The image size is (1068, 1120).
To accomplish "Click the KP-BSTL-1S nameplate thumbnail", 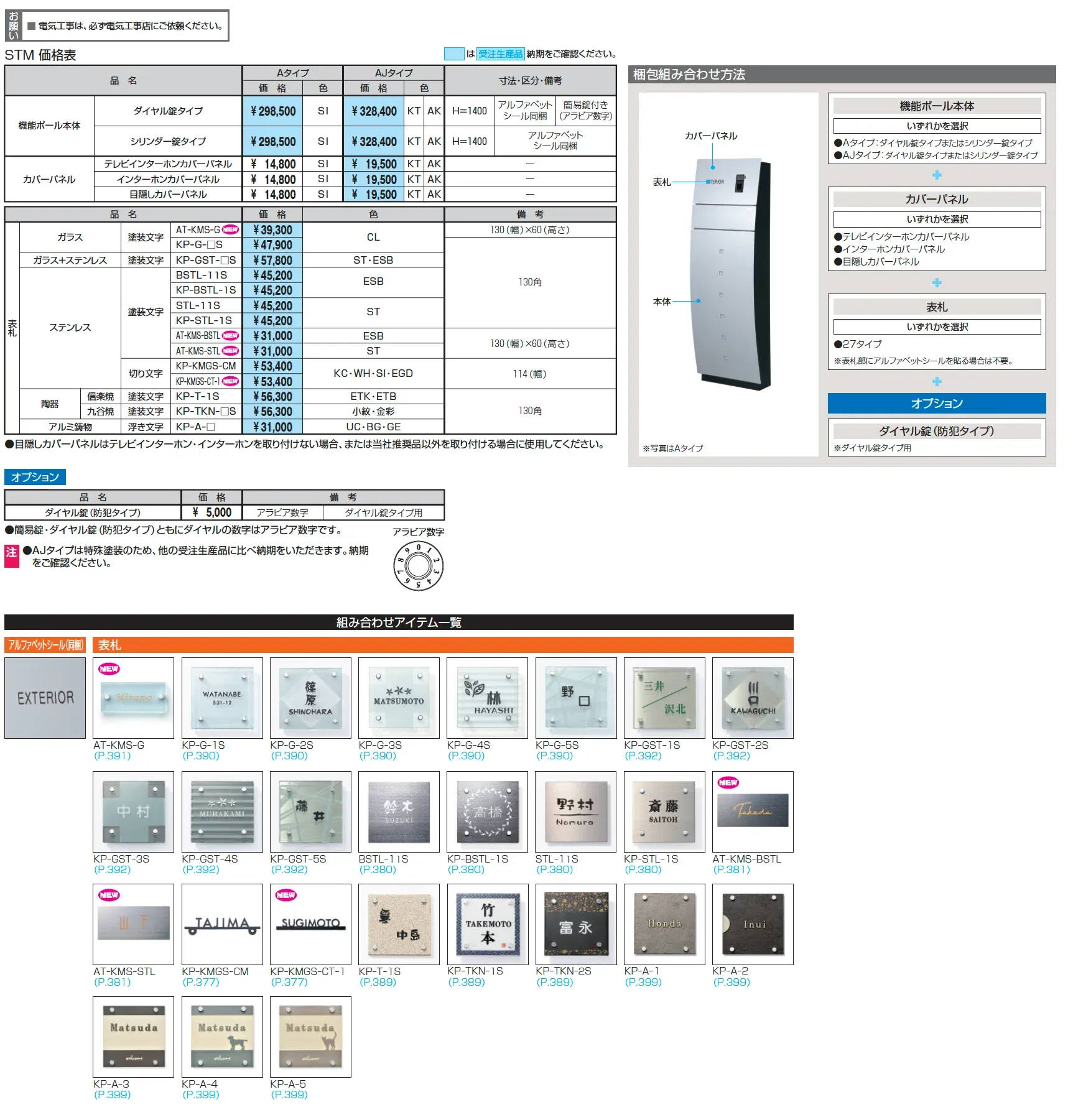I will pos(487,812).
